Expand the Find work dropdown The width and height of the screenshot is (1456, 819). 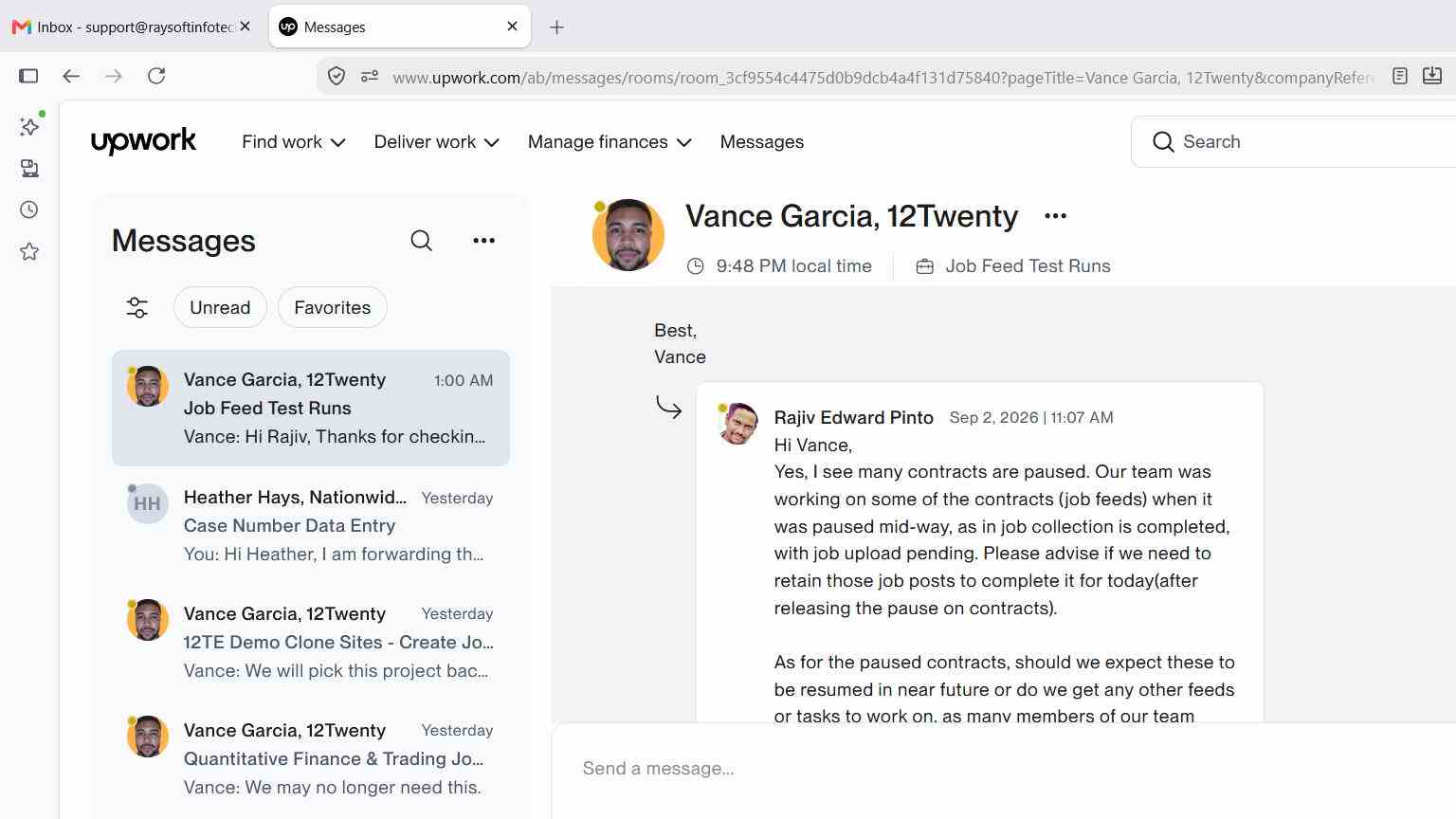(x=294, y=142)
